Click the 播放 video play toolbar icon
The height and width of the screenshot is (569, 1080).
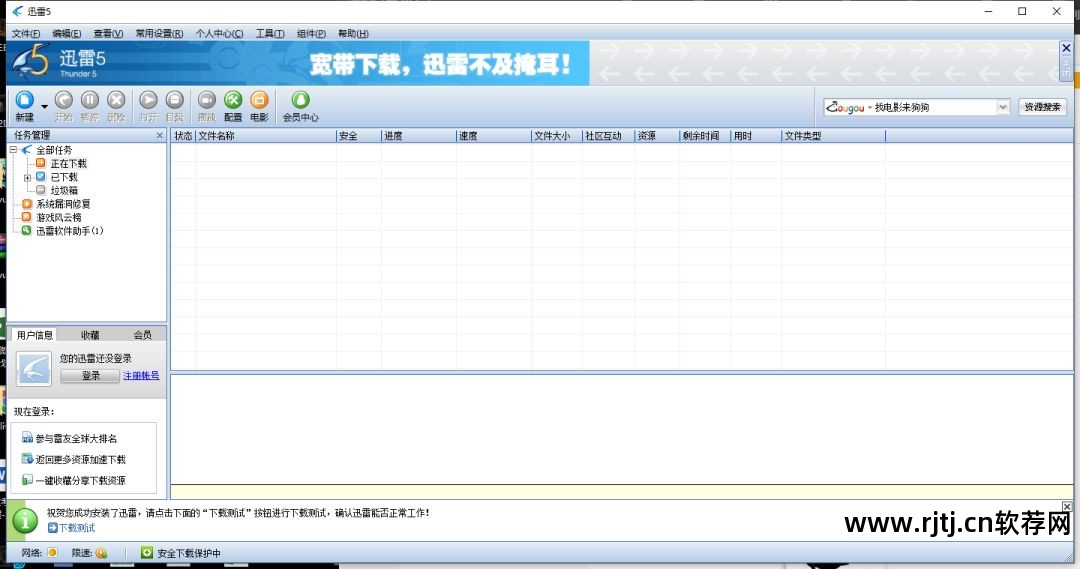click(207, 101)
